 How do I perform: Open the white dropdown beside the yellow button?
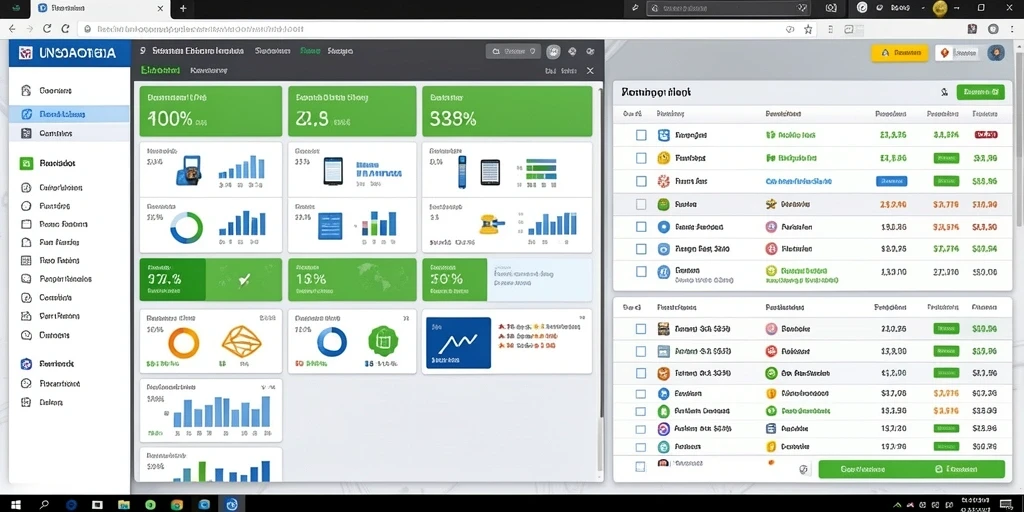958,53
